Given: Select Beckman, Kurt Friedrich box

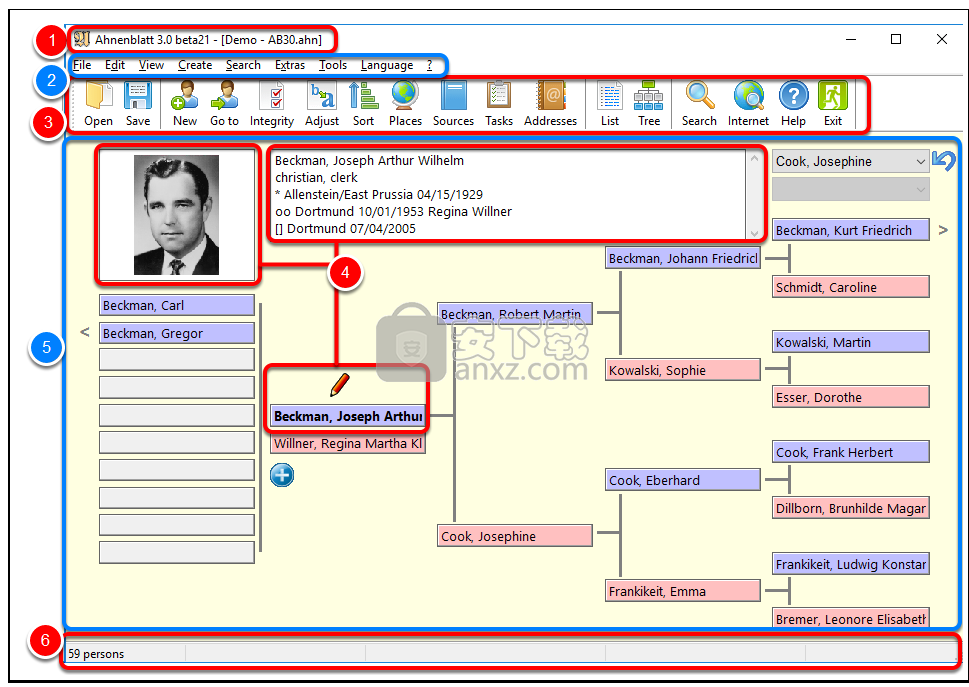Looking at the screenshot, I should tap(851, 230).
